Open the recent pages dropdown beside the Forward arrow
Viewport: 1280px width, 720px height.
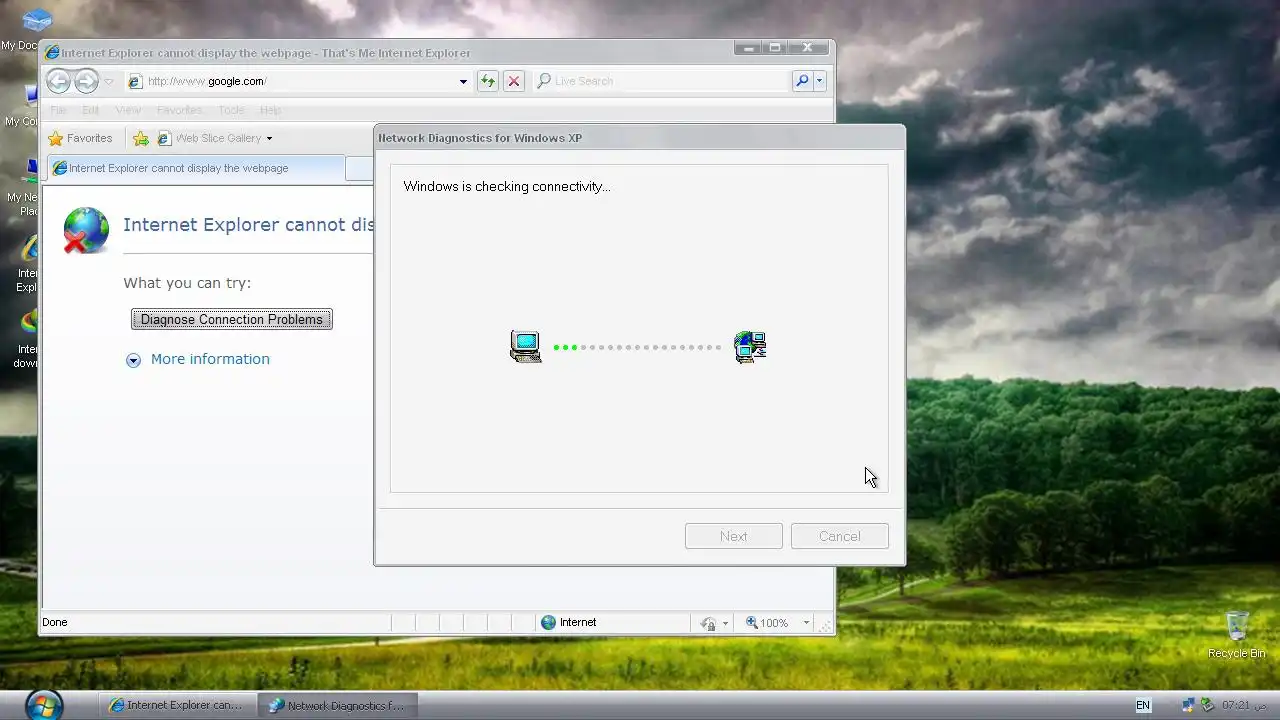(109, 82)
